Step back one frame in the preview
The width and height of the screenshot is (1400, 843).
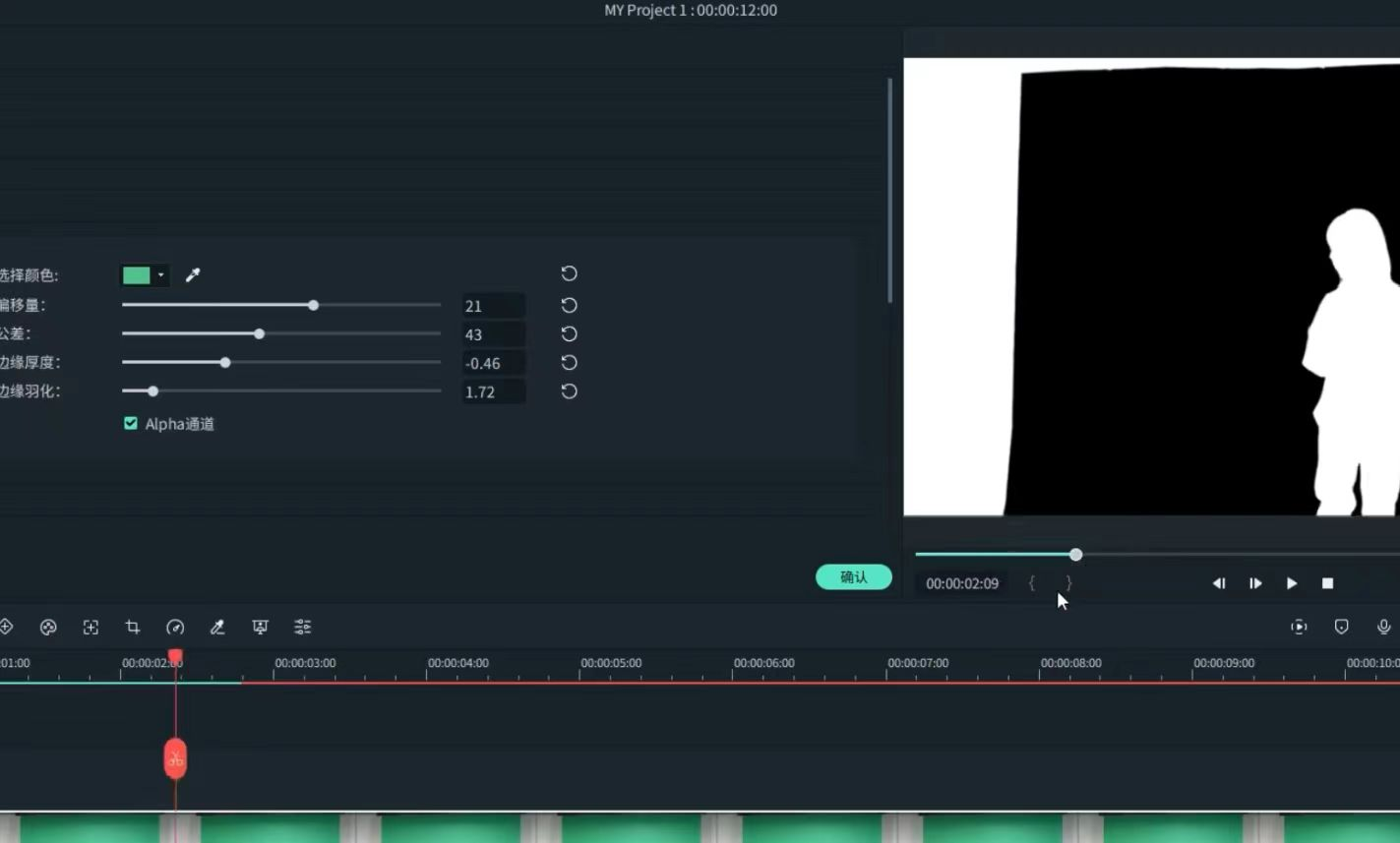tap(1219, 583)
